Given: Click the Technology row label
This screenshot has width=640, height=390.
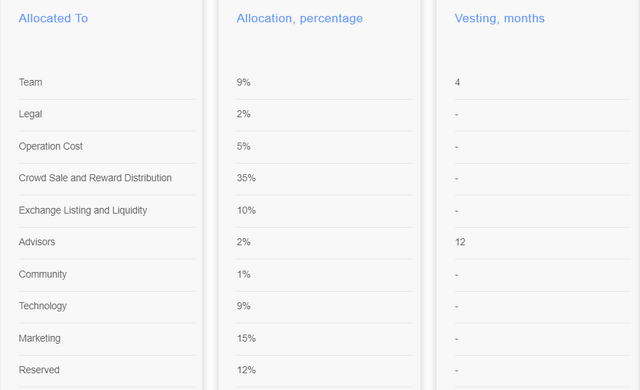Looking at the screenshot, I should (43, 306).
